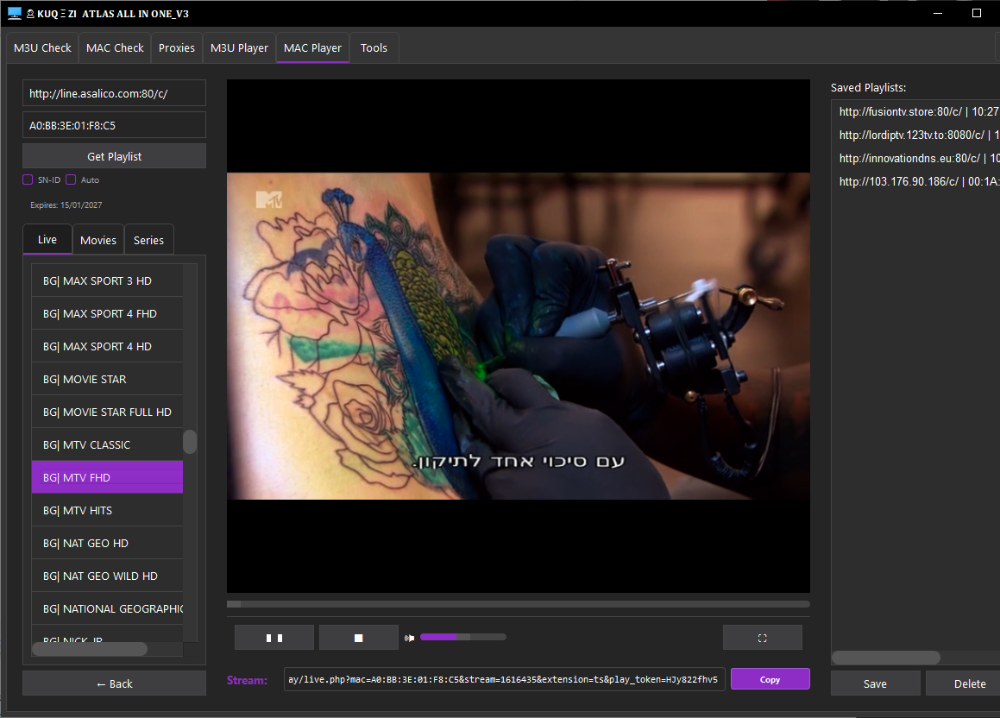The image size is (1000, 718).
Task: Adjust the volume slider
Action: point(463,637)
